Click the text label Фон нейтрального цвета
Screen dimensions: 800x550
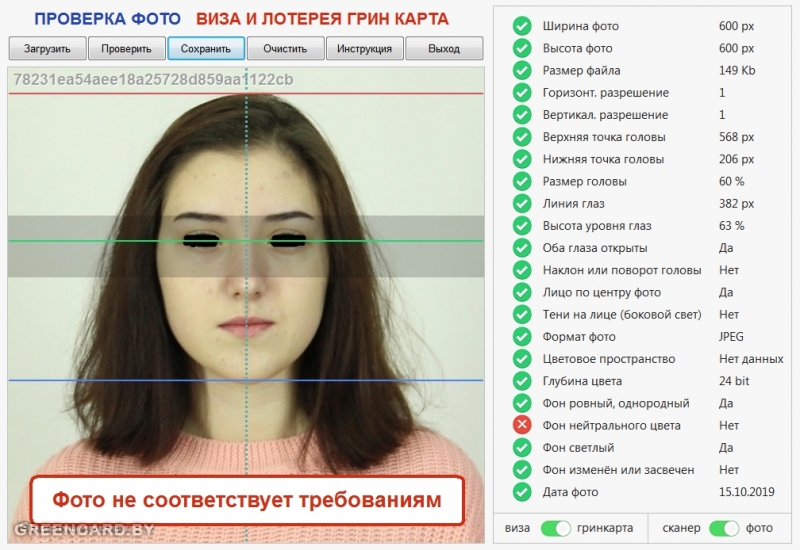(611, 426)
